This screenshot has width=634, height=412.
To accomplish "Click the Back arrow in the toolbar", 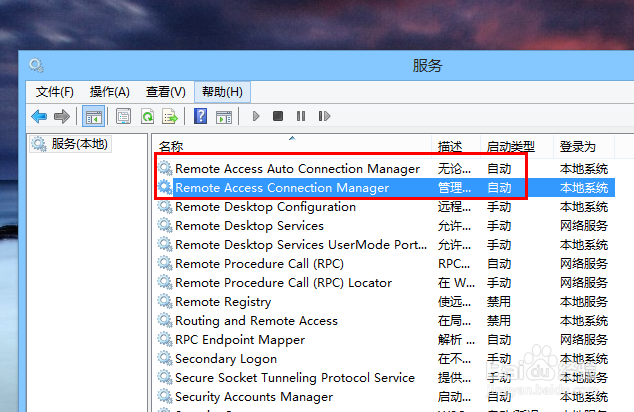I will 39,116.
